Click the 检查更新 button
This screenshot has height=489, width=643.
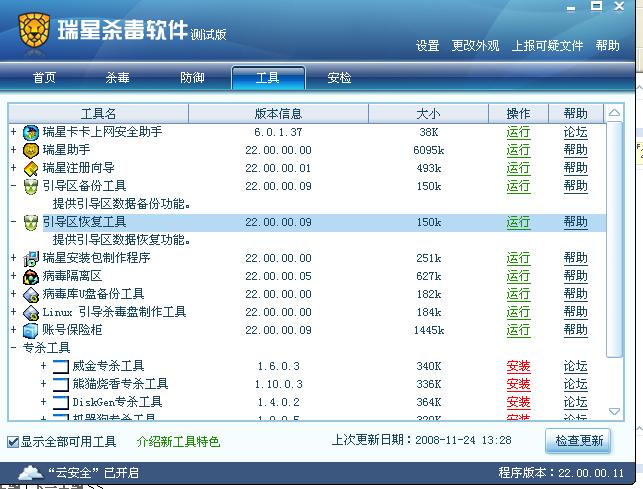point(578,441)
